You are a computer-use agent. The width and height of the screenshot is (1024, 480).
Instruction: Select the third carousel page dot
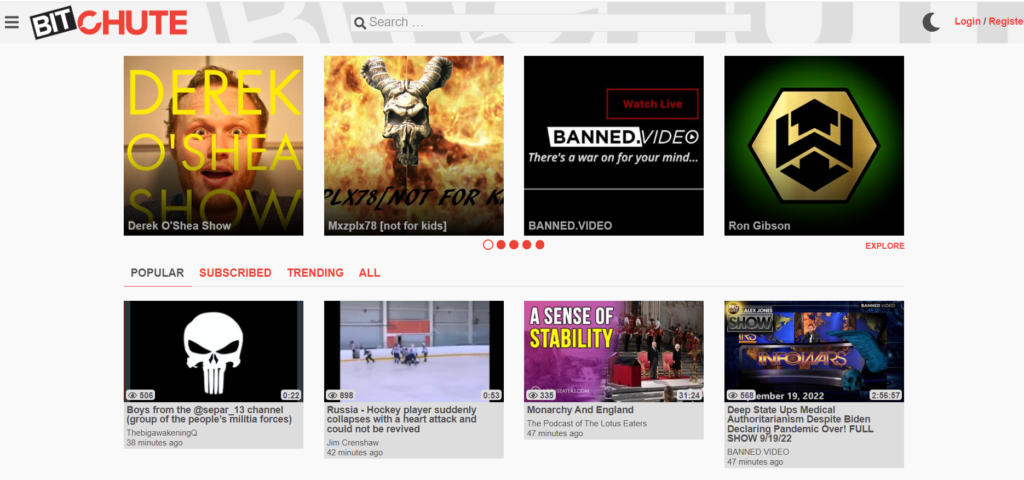(514, 244)
